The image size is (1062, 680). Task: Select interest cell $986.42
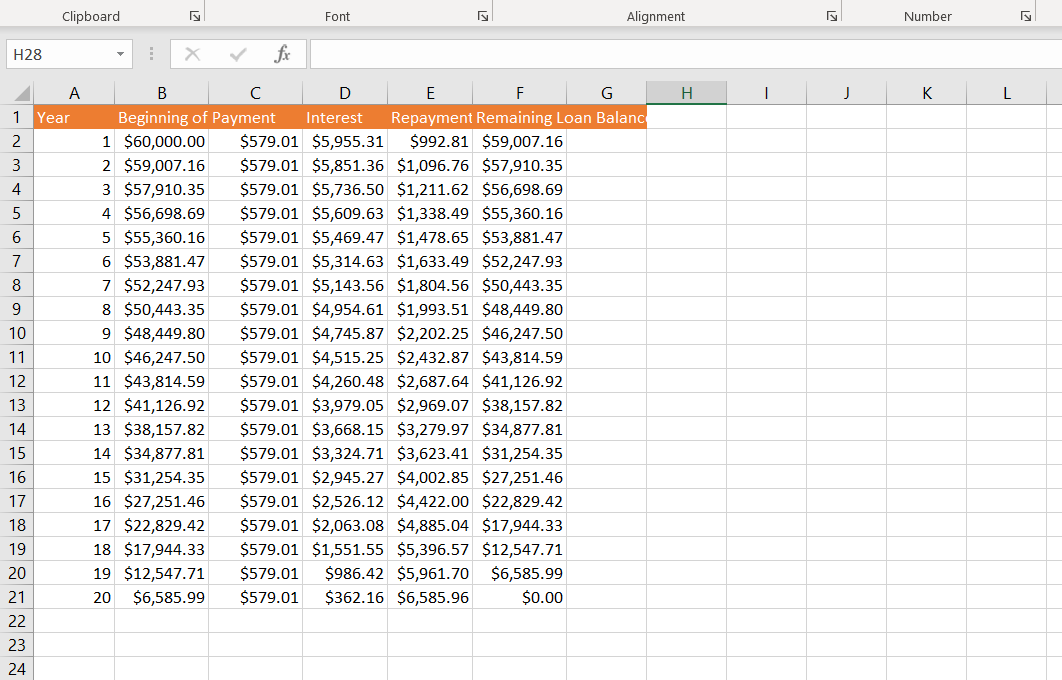click(345, 574)
